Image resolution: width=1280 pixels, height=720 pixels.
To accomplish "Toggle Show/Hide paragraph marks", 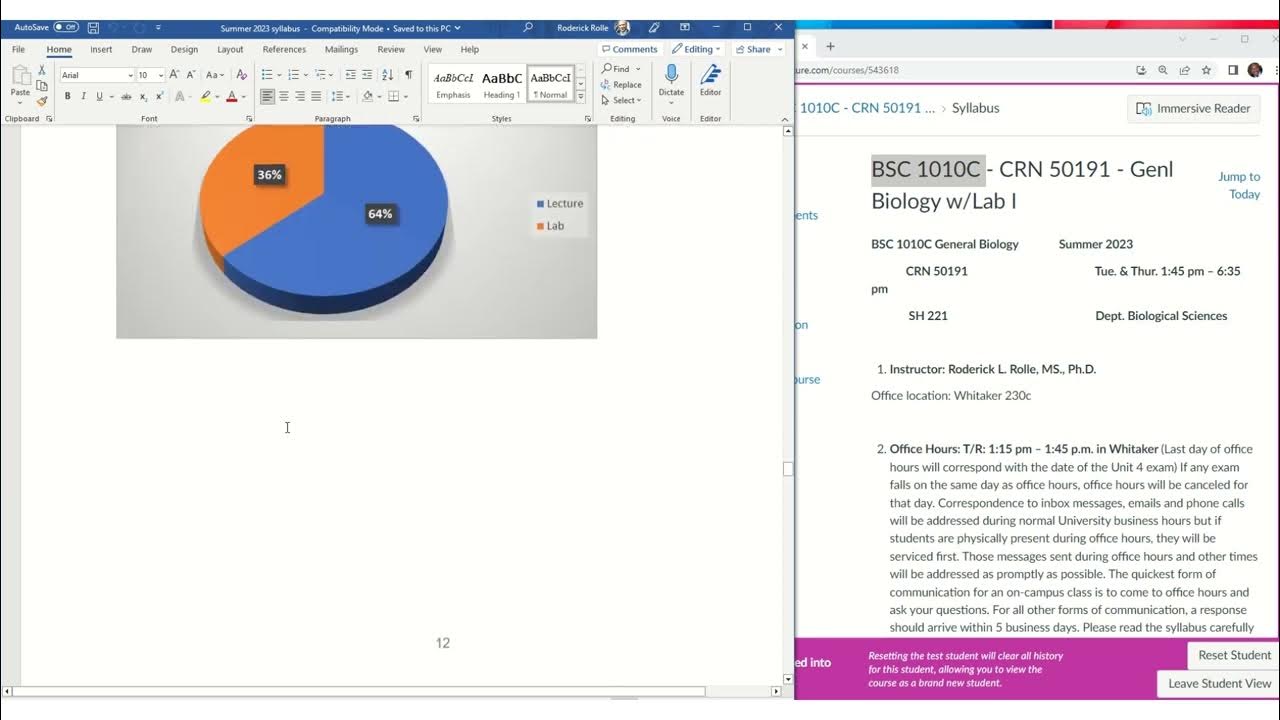I will [x=408, y=75].
